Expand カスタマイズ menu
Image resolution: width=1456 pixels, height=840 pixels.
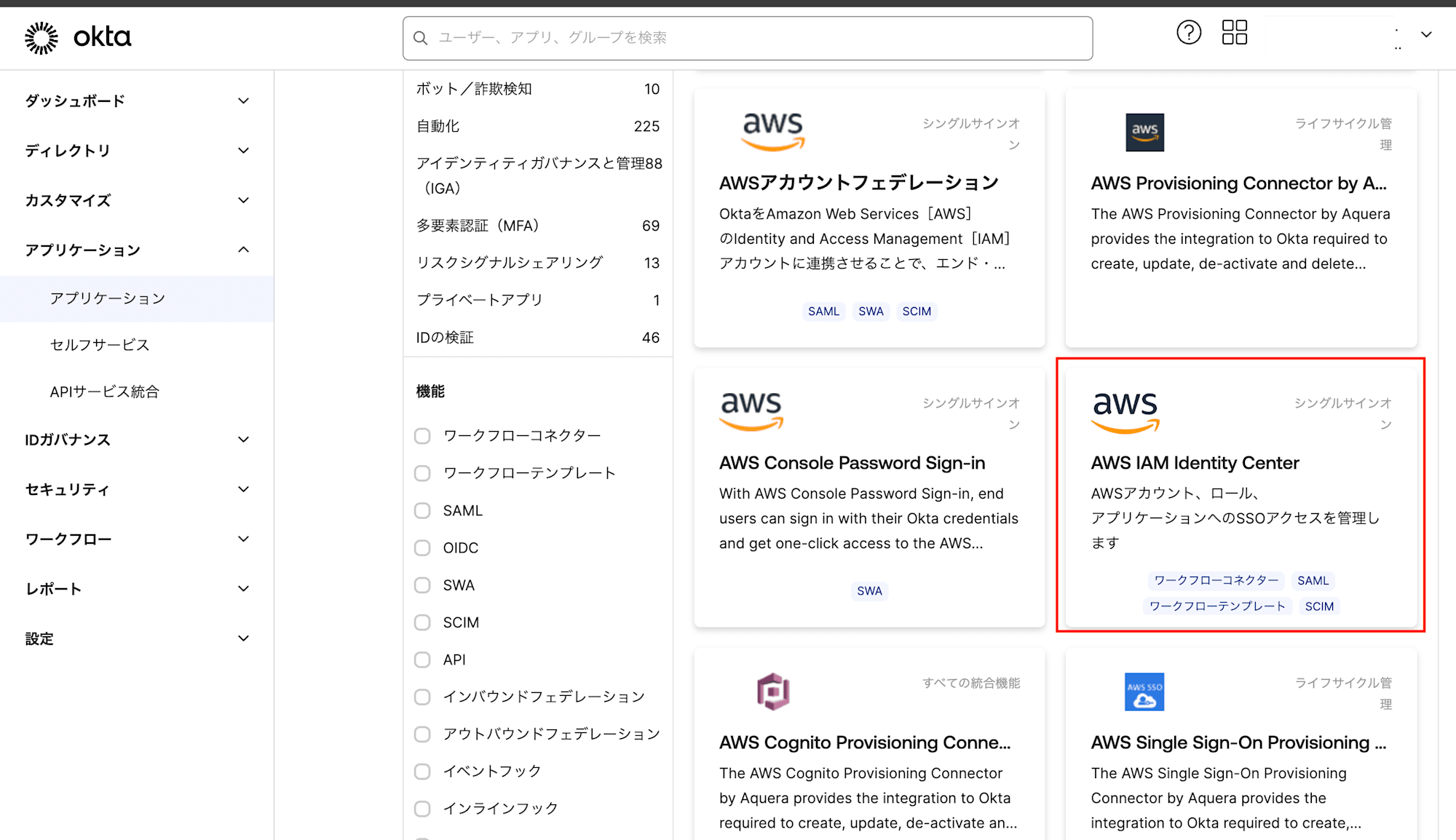pyautogui.click(x=137, y=200)
